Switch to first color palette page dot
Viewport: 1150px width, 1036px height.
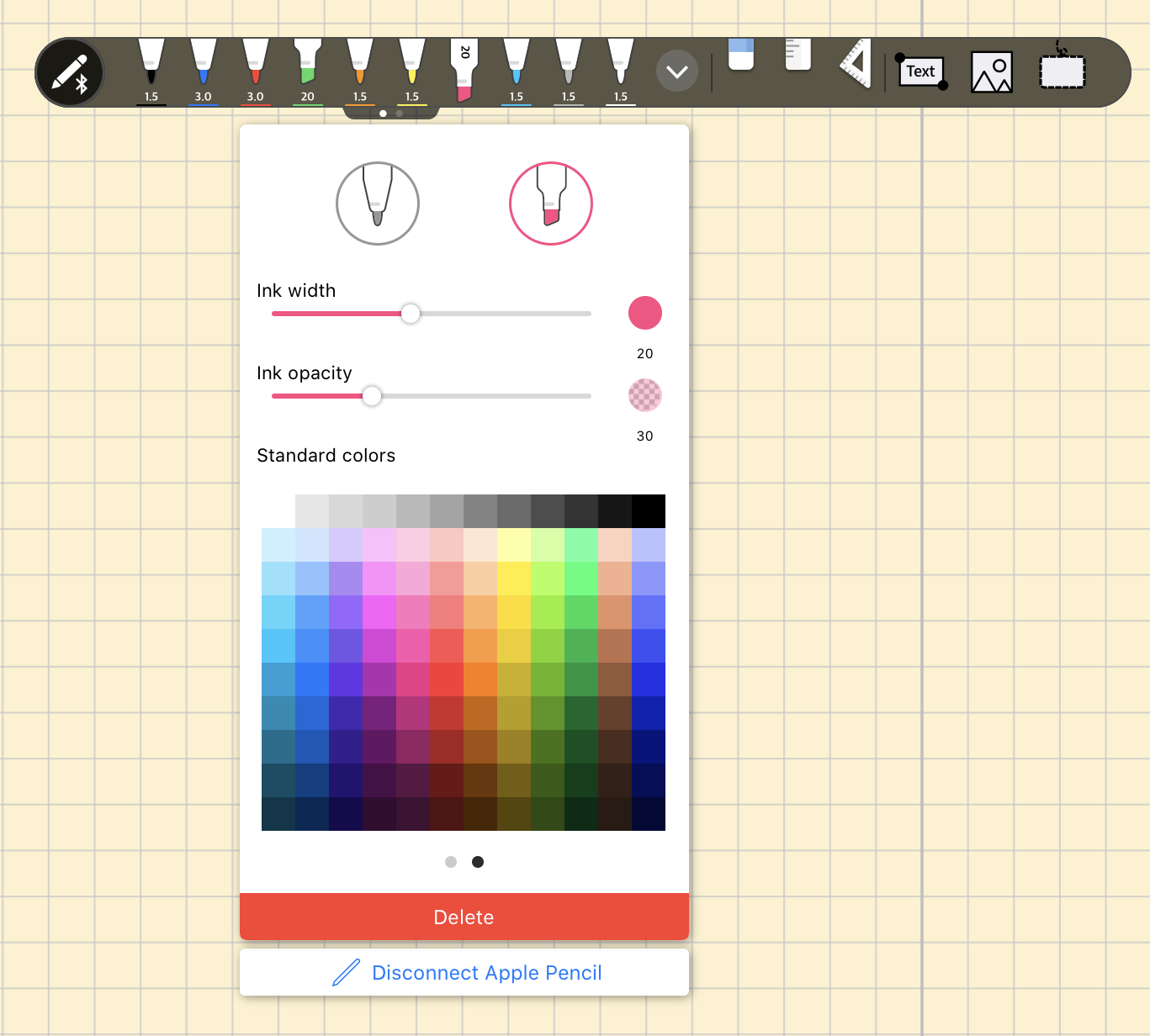point(451,862)
